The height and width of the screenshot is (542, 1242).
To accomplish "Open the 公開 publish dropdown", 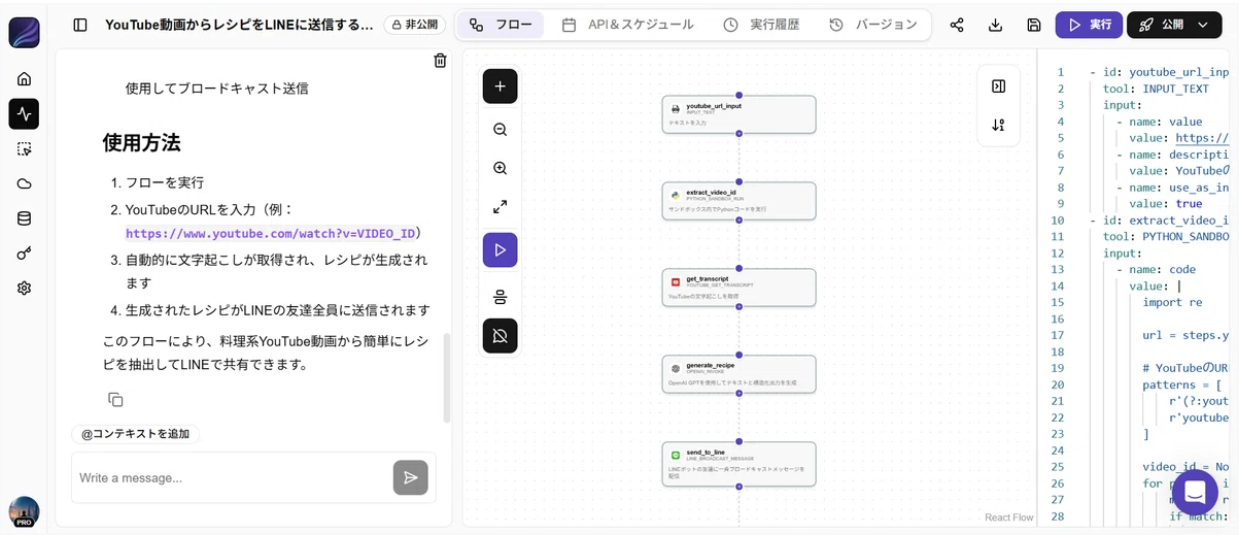I will (x=1174, y=25).
